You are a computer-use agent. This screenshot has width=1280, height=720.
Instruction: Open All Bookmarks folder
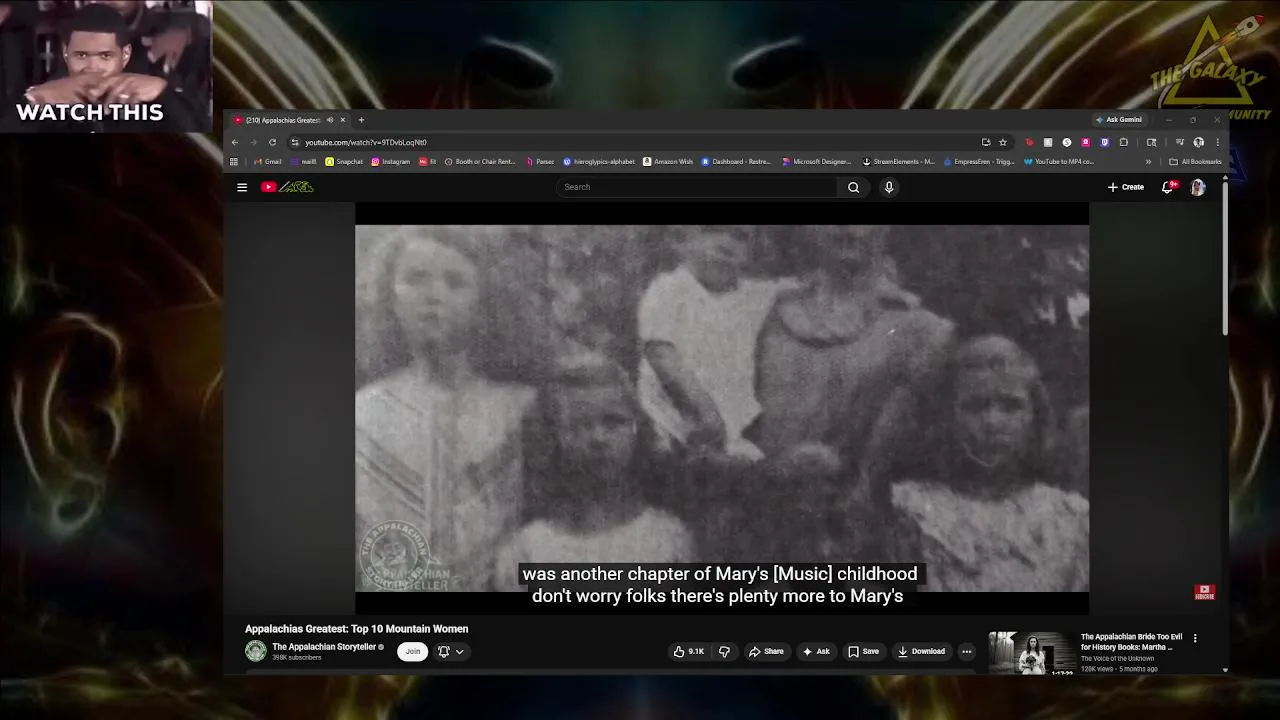pyautogui.click(x=1195, y=161)
